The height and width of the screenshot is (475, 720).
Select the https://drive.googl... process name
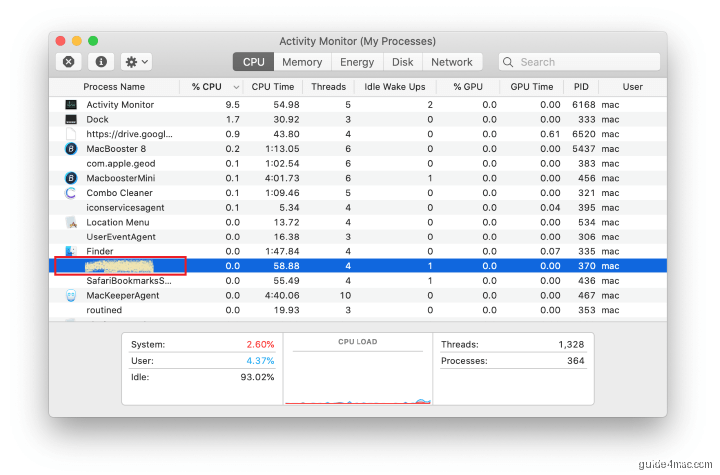point(129,134)
